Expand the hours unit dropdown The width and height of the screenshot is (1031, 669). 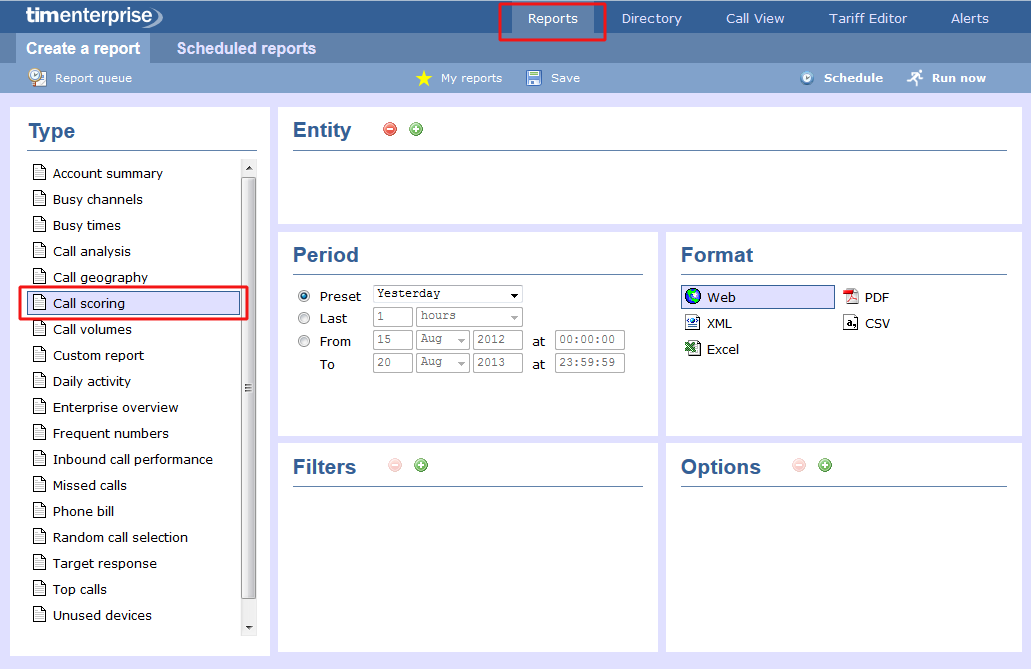[469, 316]
